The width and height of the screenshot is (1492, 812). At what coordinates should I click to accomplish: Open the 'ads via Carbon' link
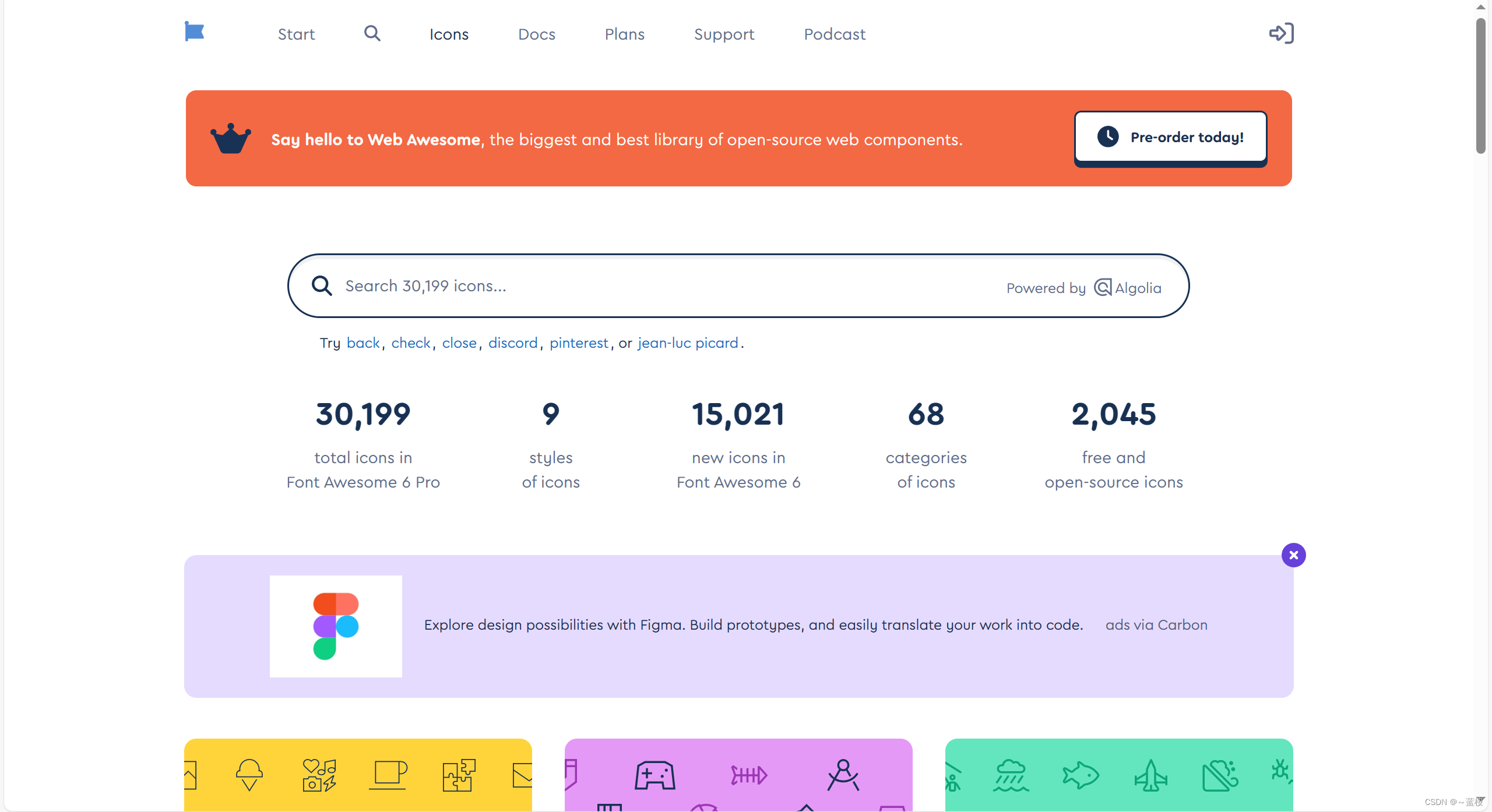[x=1156, y=625]
